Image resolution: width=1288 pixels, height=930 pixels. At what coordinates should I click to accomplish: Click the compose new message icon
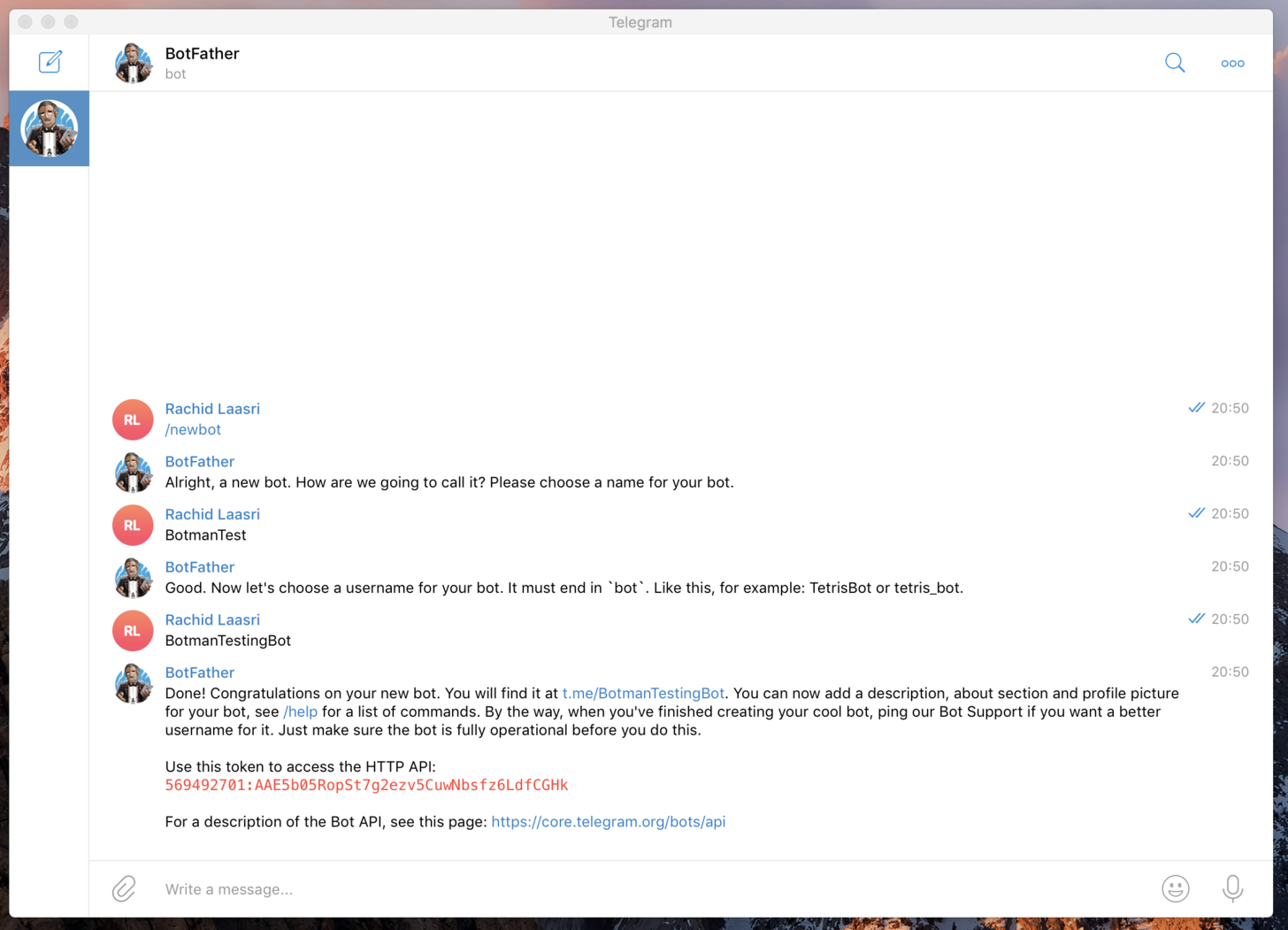[x=50, y=62]
